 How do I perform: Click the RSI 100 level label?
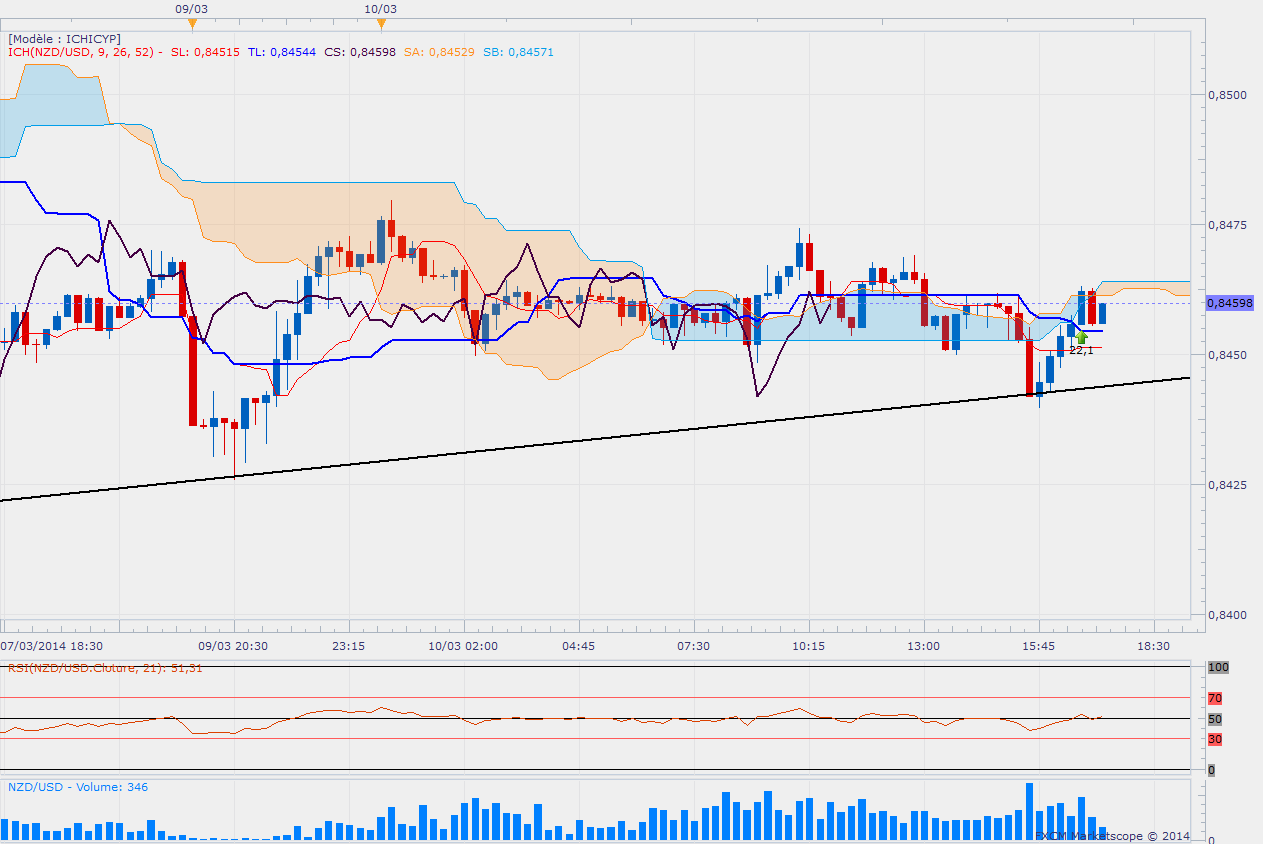(x=1216, y=667)
